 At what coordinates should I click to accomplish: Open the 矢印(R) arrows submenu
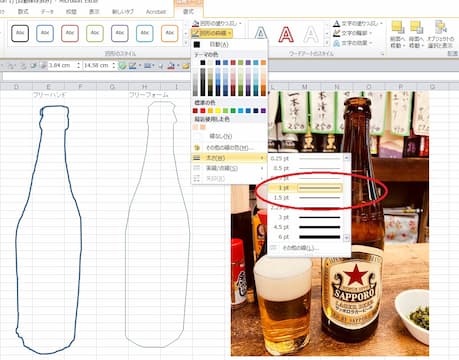click(229, 179)
